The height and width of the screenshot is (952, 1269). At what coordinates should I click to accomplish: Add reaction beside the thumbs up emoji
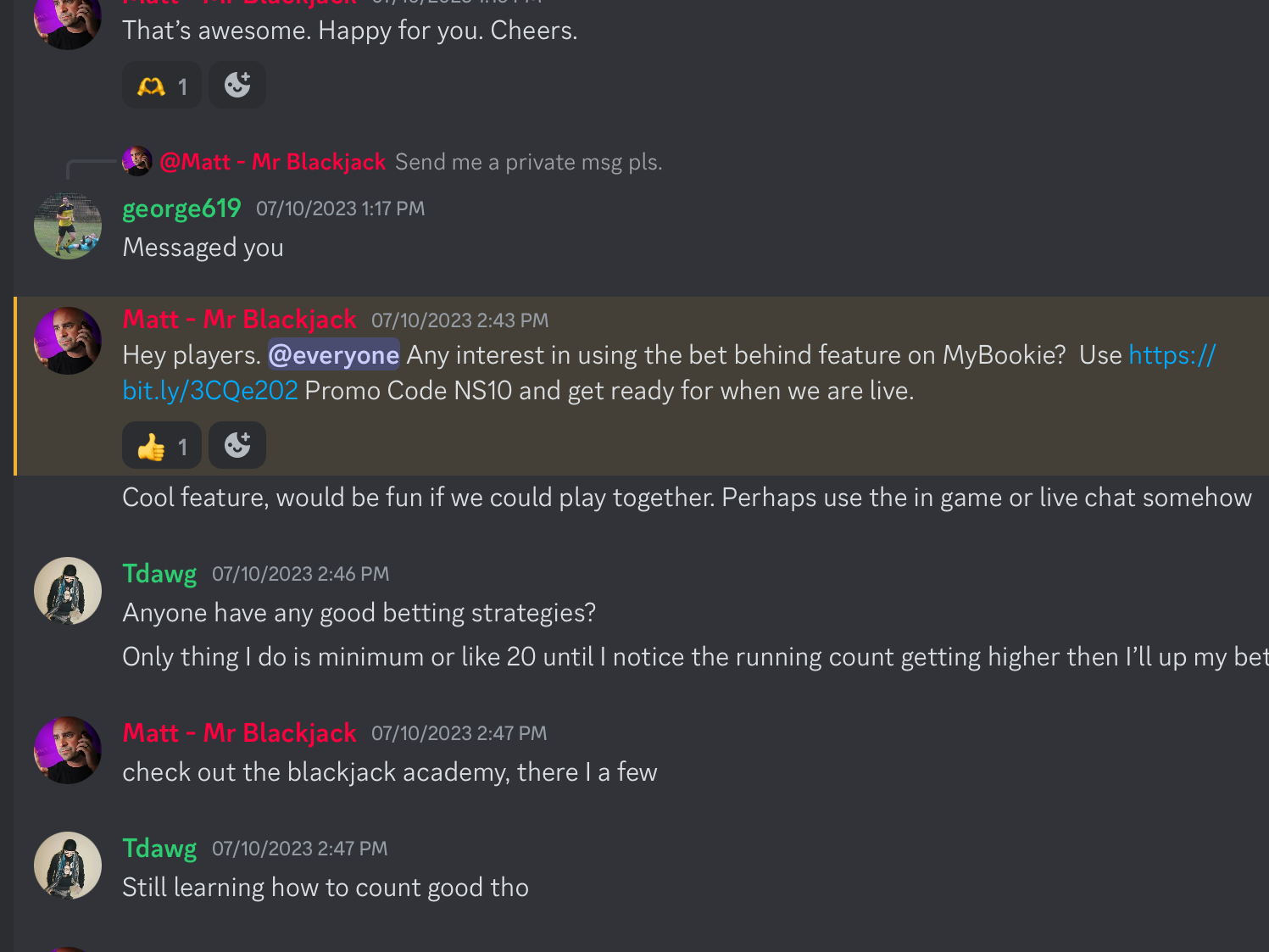click(237, 446)
